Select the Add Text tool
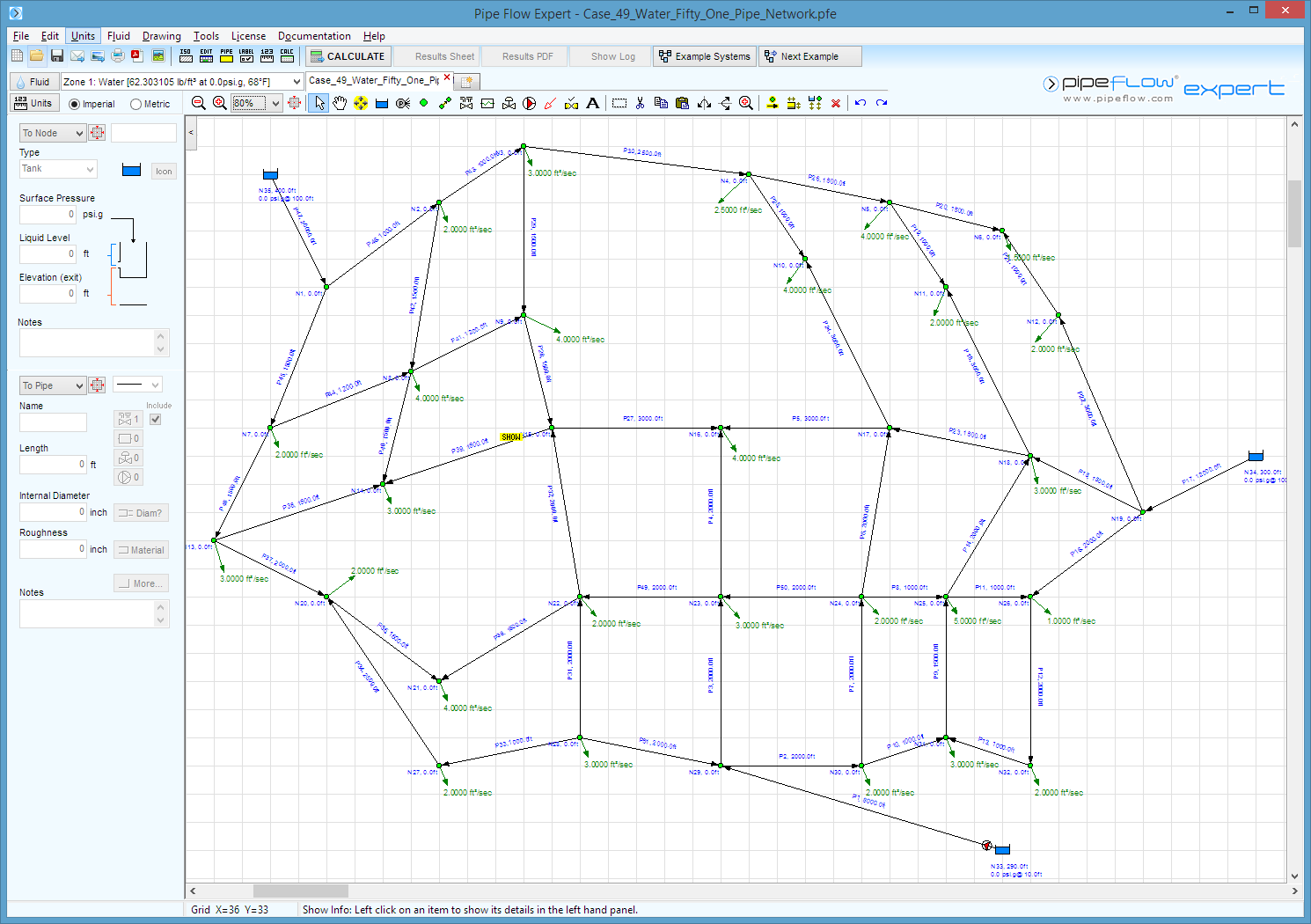Viewport: 1311px width, 924px height. click(x=593, y=103)
